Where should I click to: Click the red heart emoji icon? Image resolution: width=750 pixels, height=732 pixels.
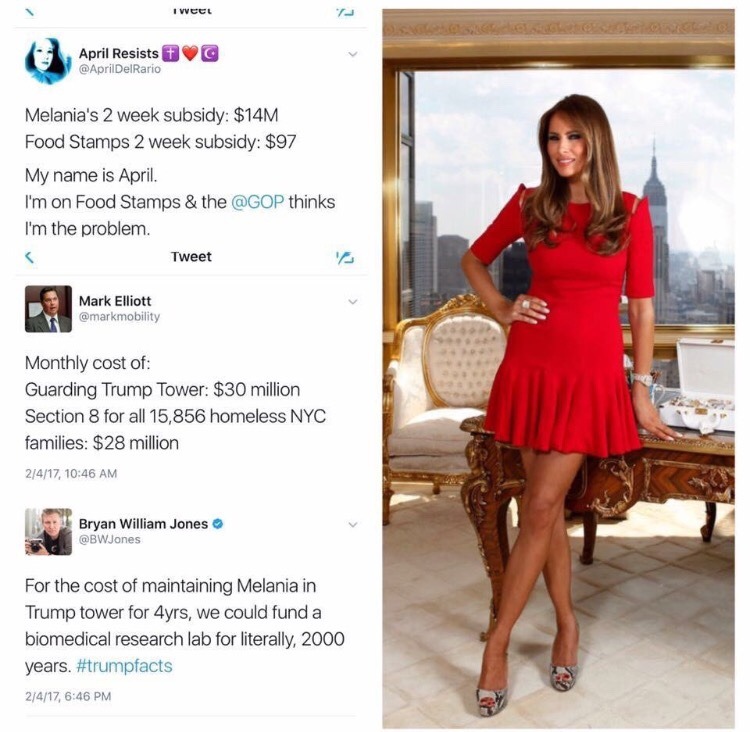190,54
